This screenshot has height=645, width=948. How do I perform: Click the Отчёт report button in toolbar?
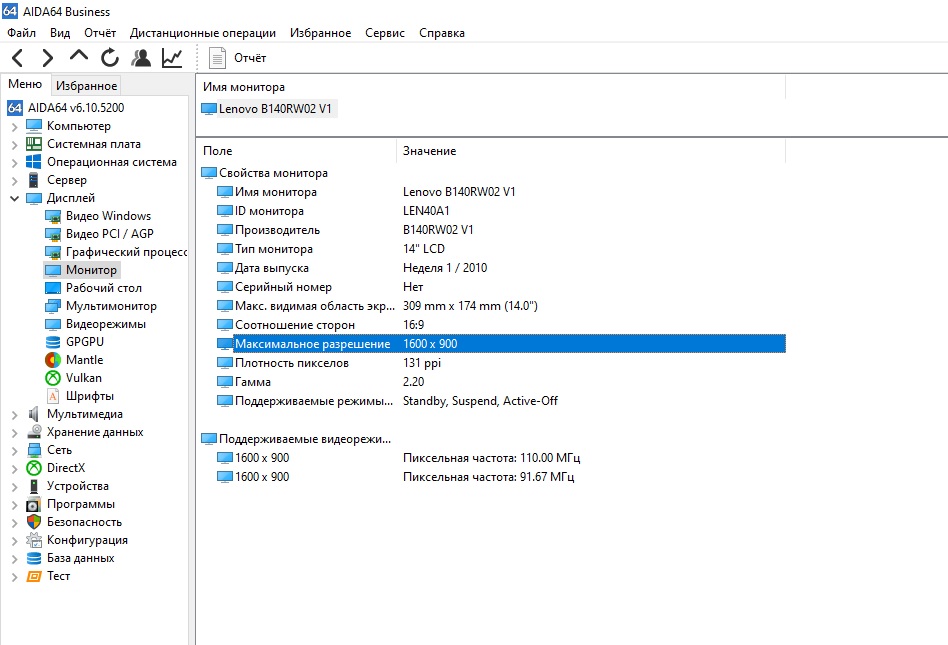(237, 58)
